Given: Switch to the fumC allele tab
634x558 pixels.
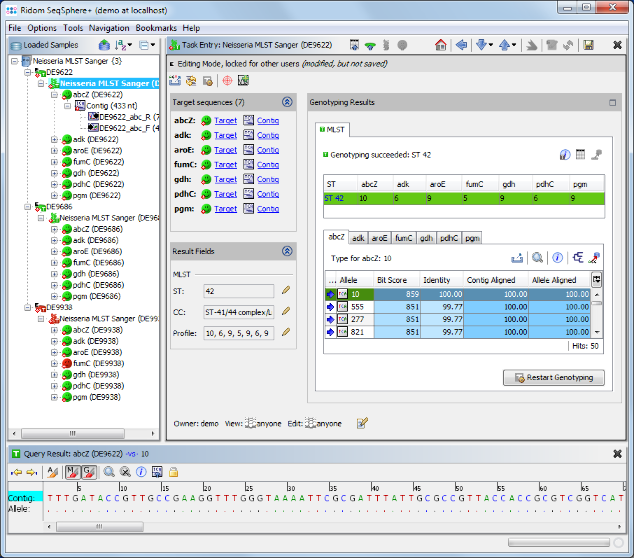Looking at the screenshot, I should coord(404,238).
